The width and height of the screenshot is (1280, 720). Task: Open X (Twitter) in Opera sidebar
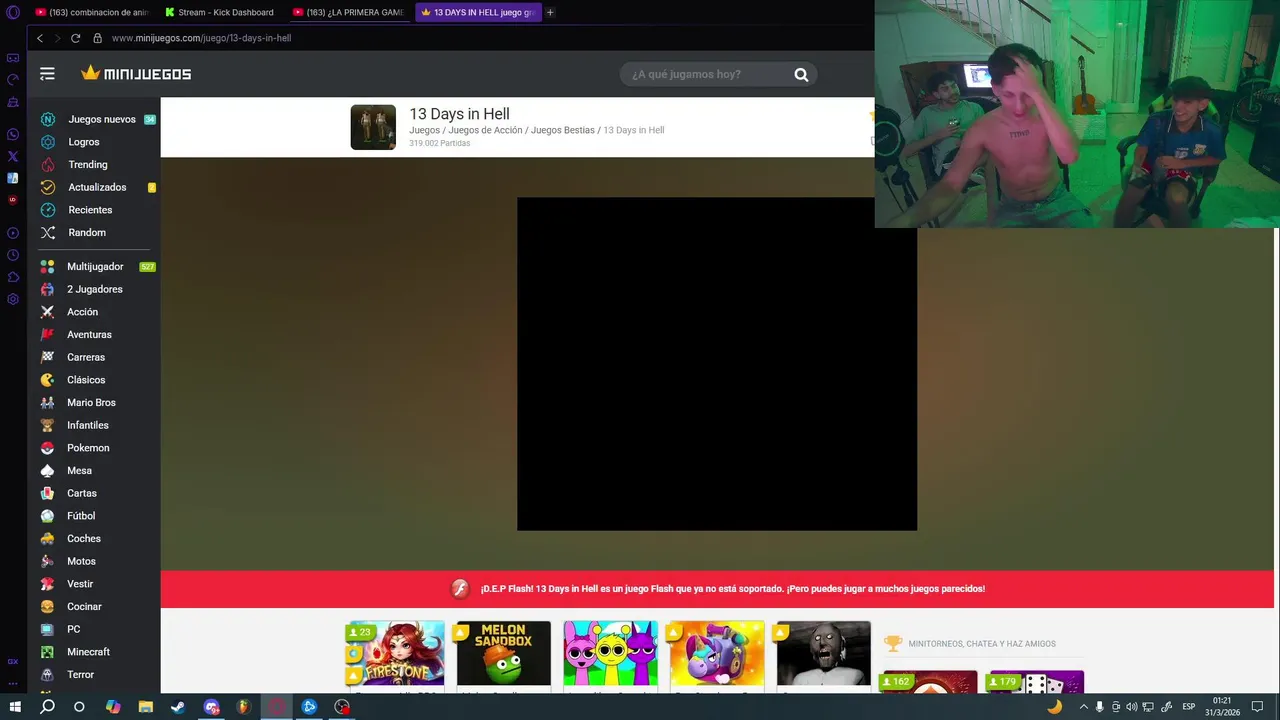(13, 156)
